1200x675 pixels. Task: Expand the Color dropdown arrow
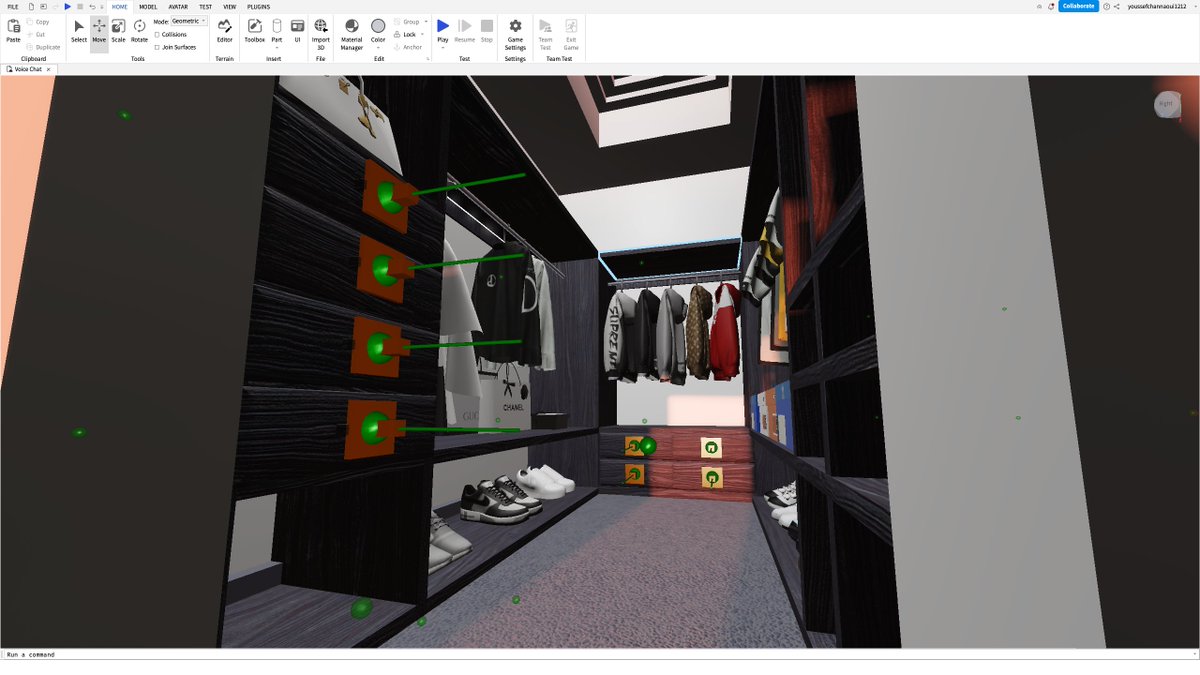coord(378,47)
